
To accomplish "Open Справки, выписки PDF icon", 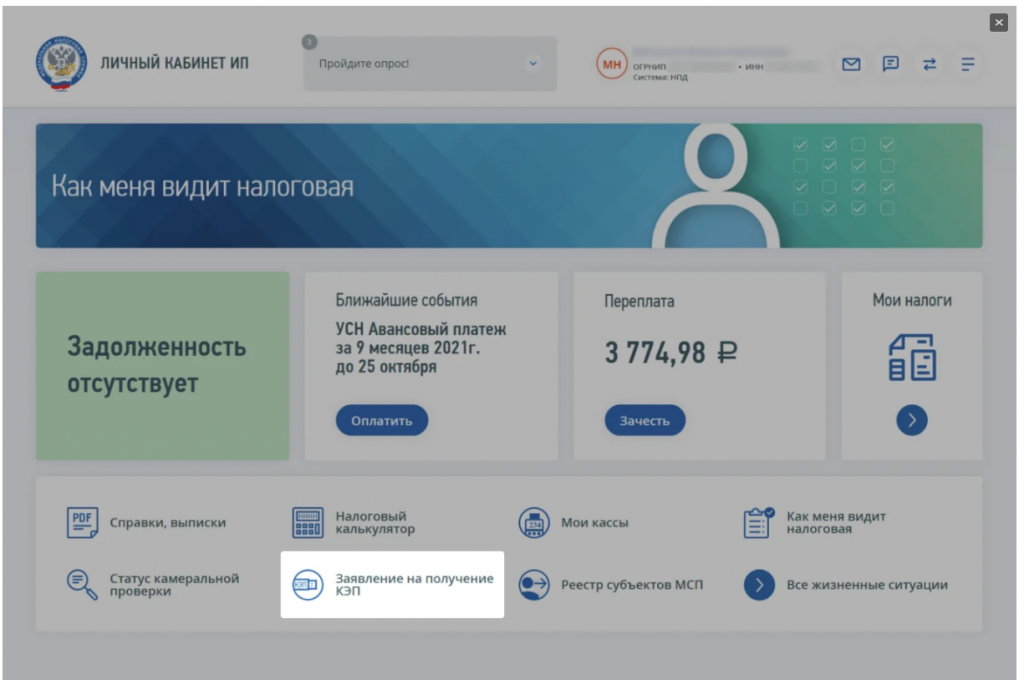I will tap(82, 522).
